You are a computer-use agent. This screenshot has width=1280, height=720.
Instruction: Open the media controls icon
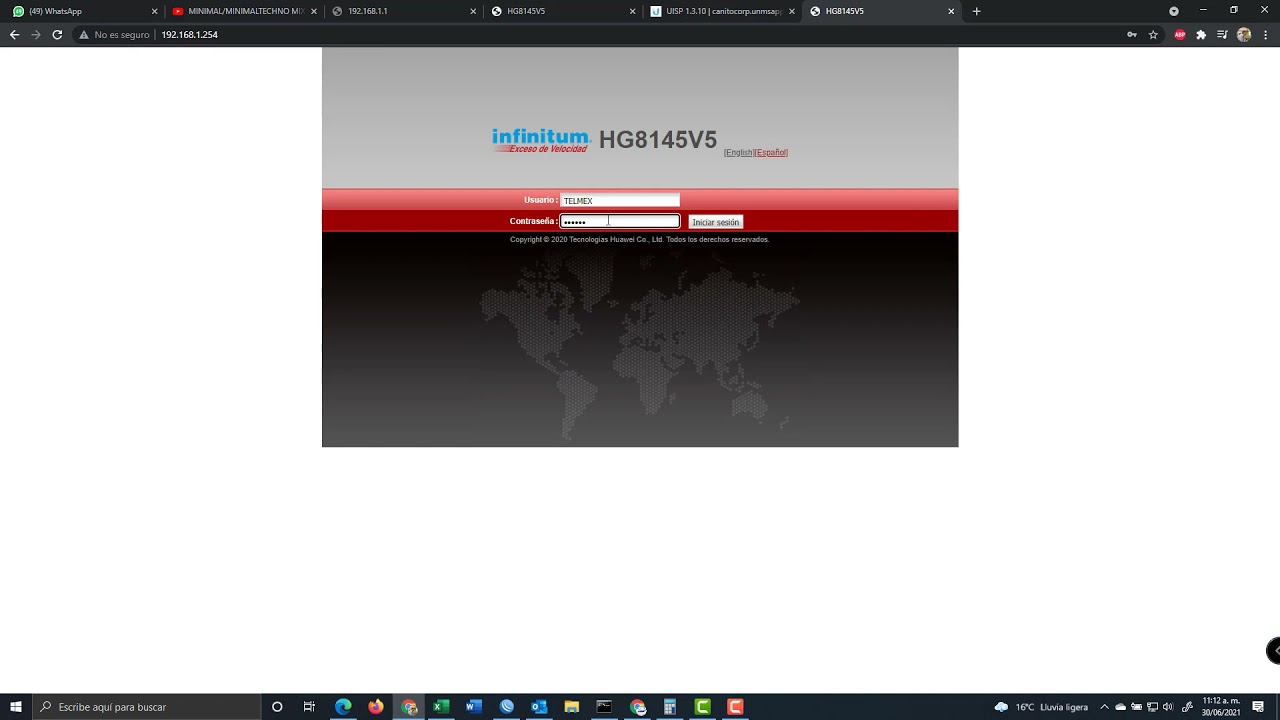point(1222,34)
